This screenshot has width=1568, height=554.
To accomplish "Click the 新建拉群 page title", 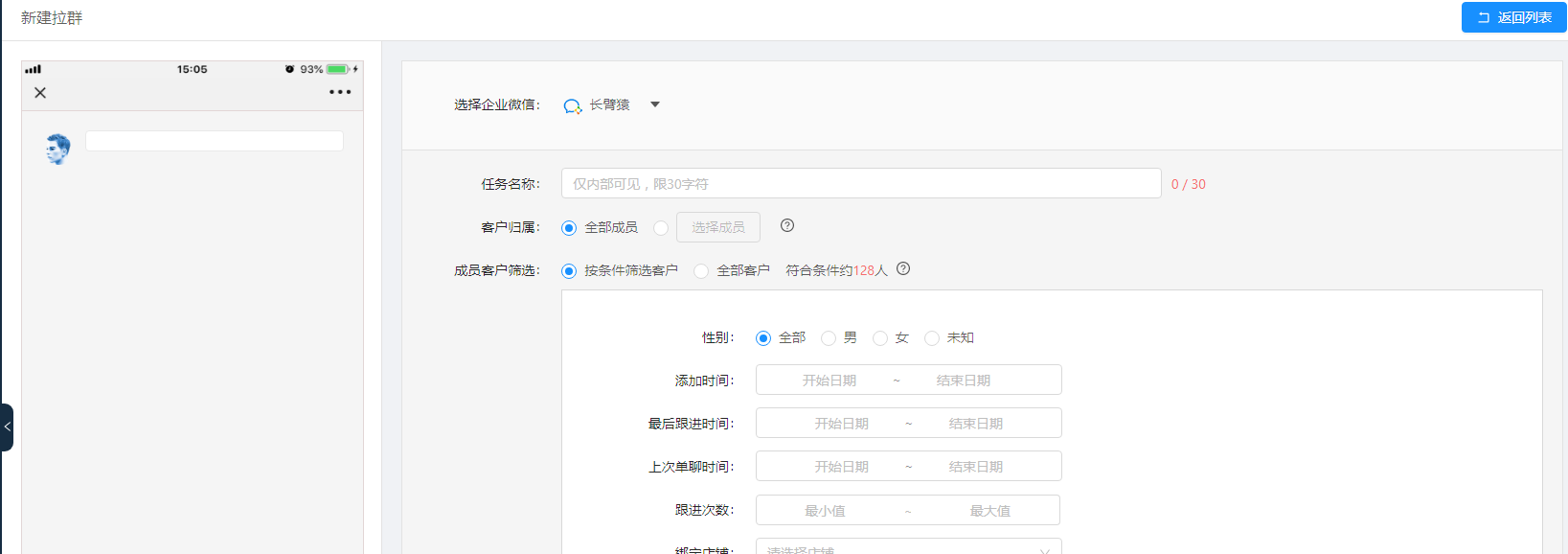I will [x=52, y=18].
